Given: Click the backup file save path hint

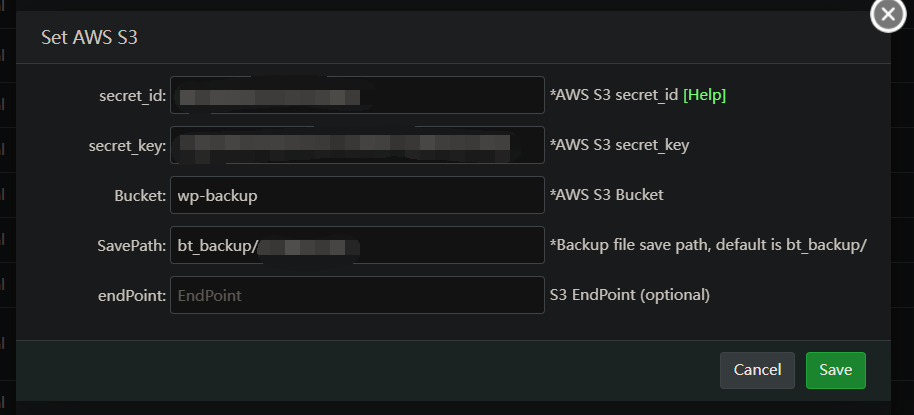Looking at the screenshot, I should (707, 245).
